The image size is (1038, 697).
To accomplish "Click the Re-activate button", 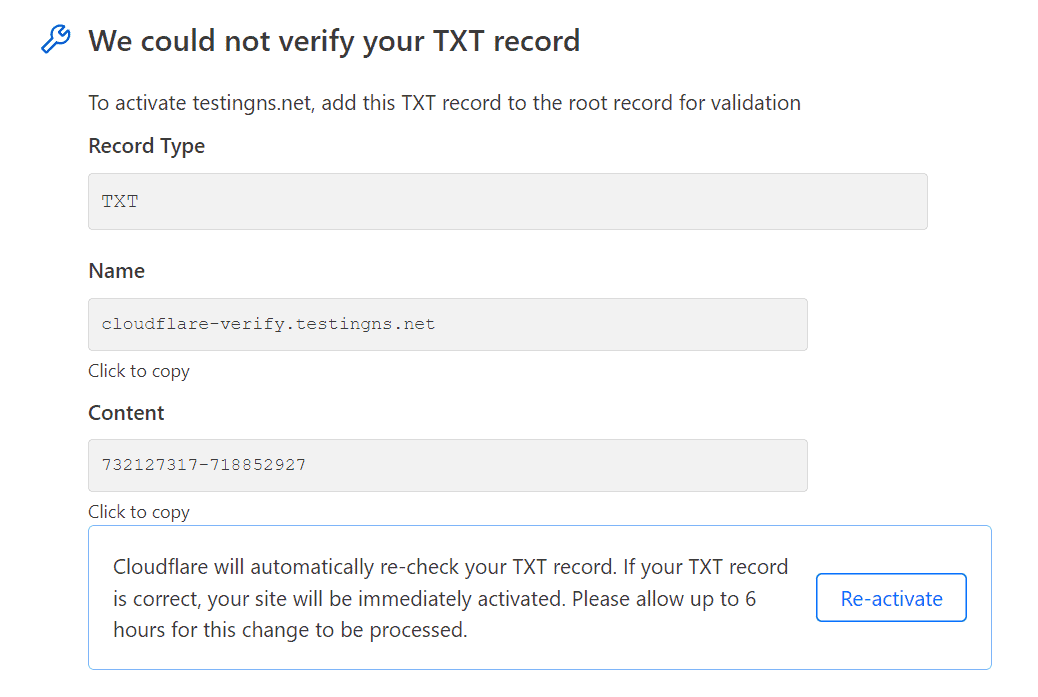I will pyautogui.click(x=891, y=598).
